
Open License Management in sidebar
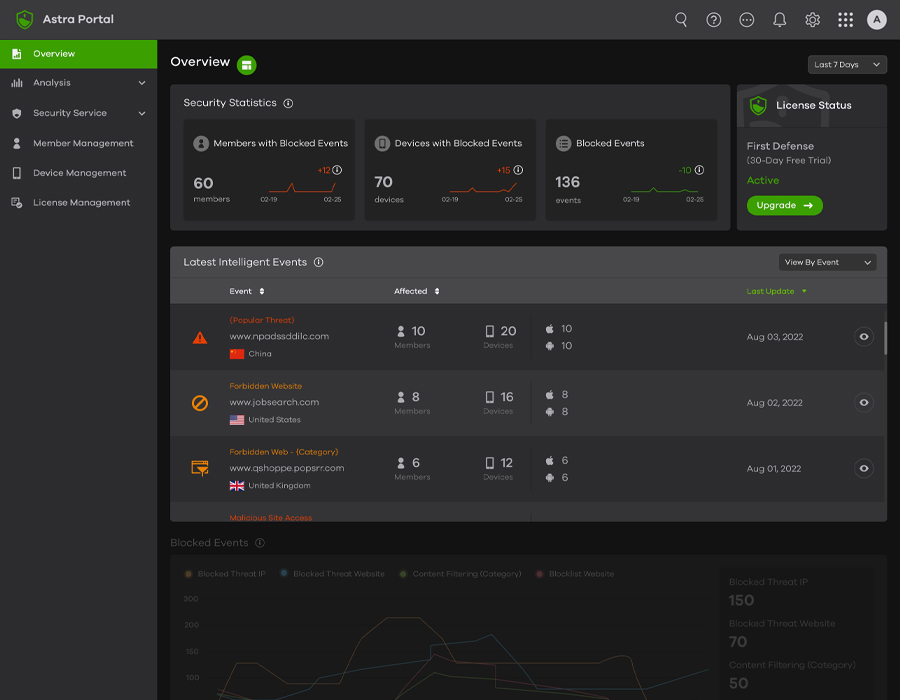(81, 202)
